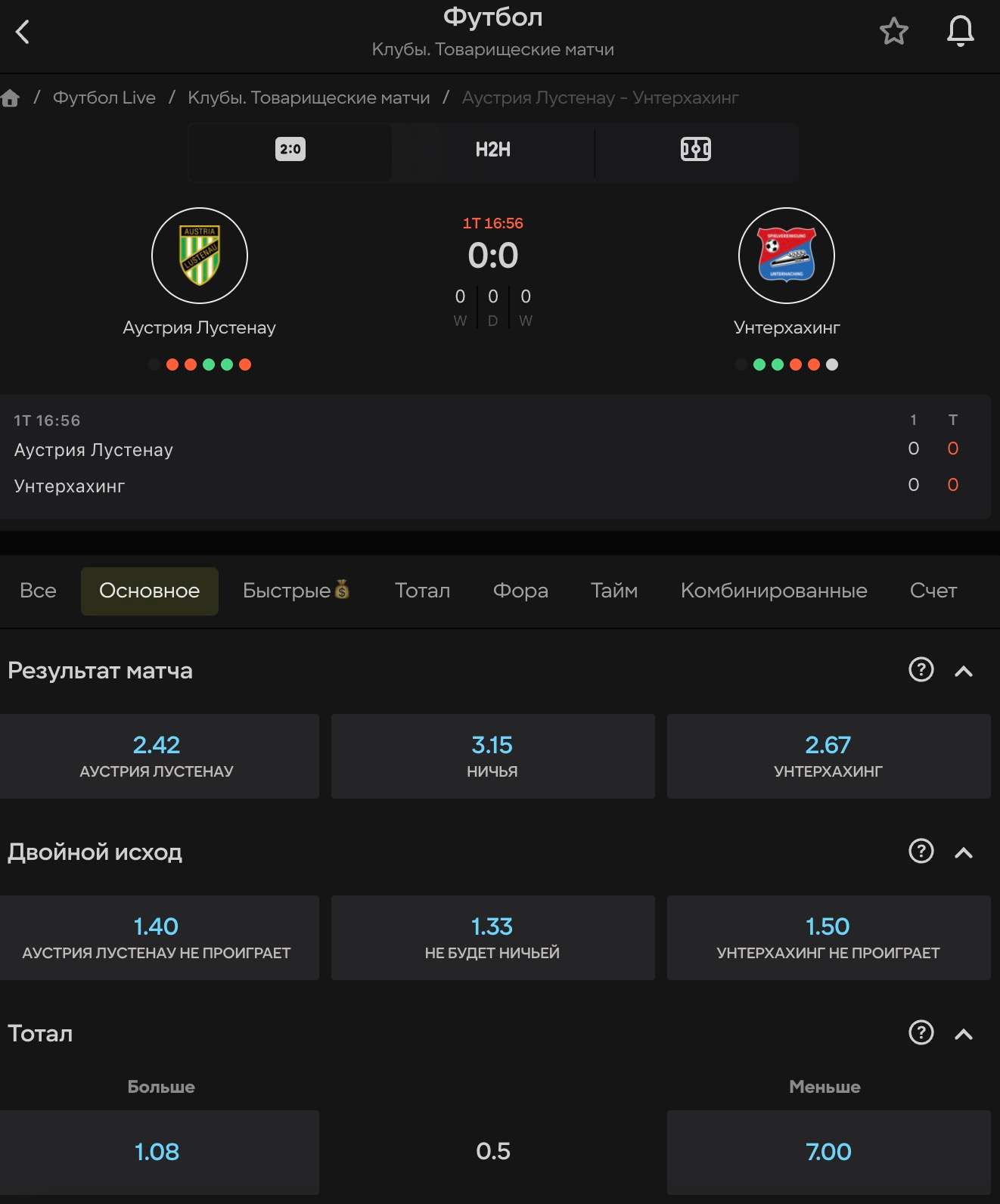This screenshot has width=1000, height=1204.
Task: Go back using the top-left arrow
Action: pyautogui.click(x=23, y=32)
